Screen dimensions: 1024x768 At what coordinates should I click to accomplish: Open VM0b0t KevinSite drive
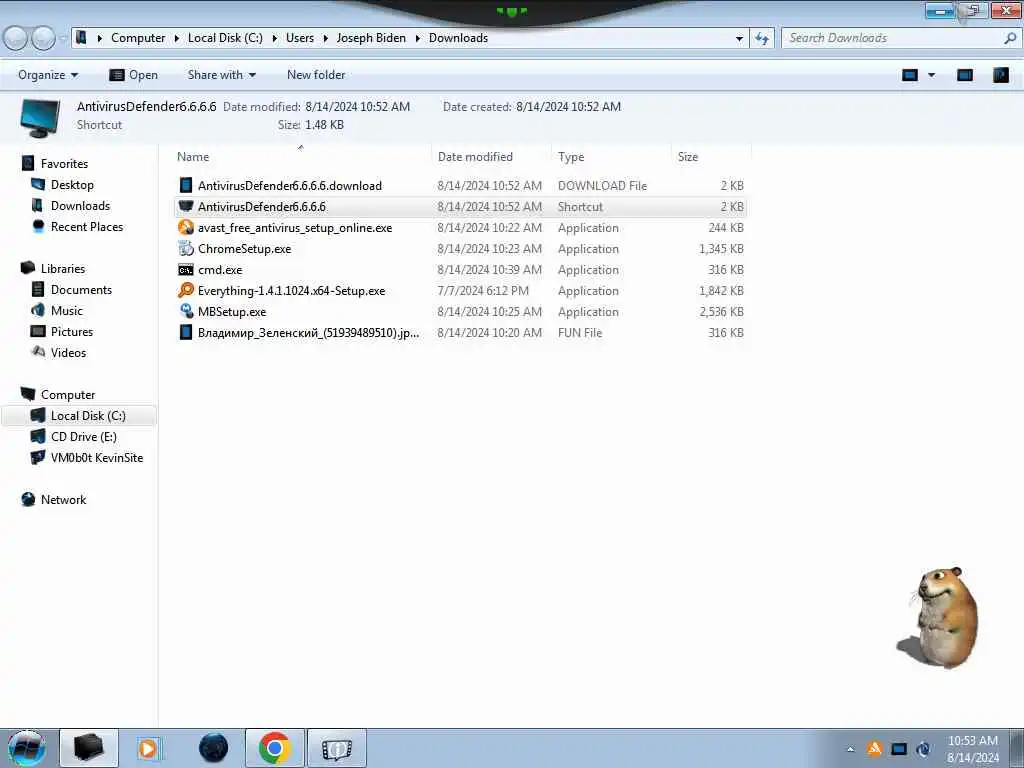tap(97, 458)
